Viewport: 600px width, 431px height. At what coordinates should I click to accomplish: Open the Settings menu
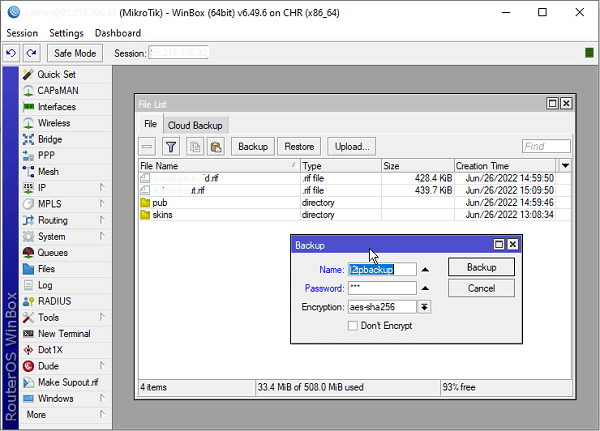[x=66, y=33]
